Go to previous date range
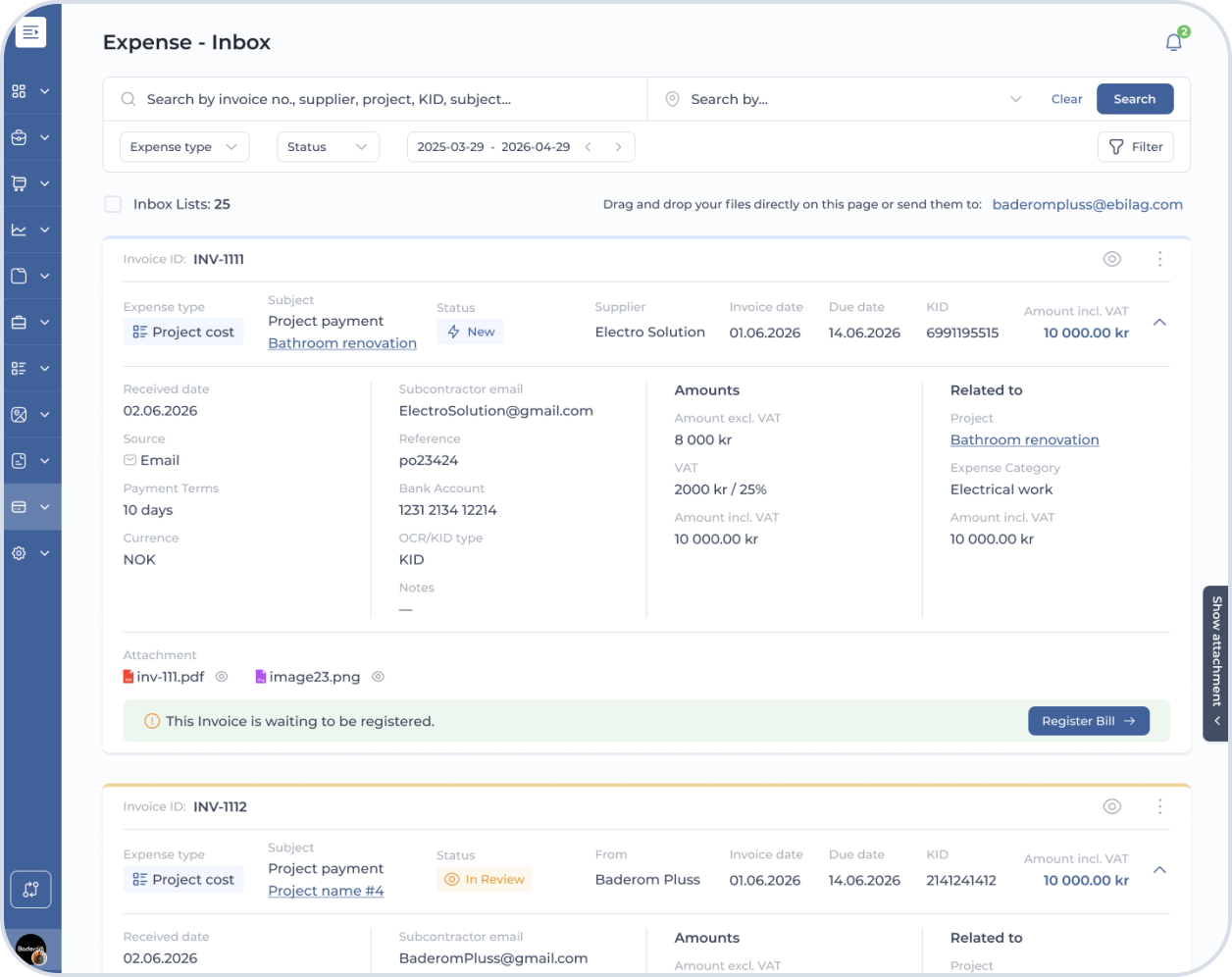Image resolution: width=1232 pixels, height=977 pixels. [589, 147]
